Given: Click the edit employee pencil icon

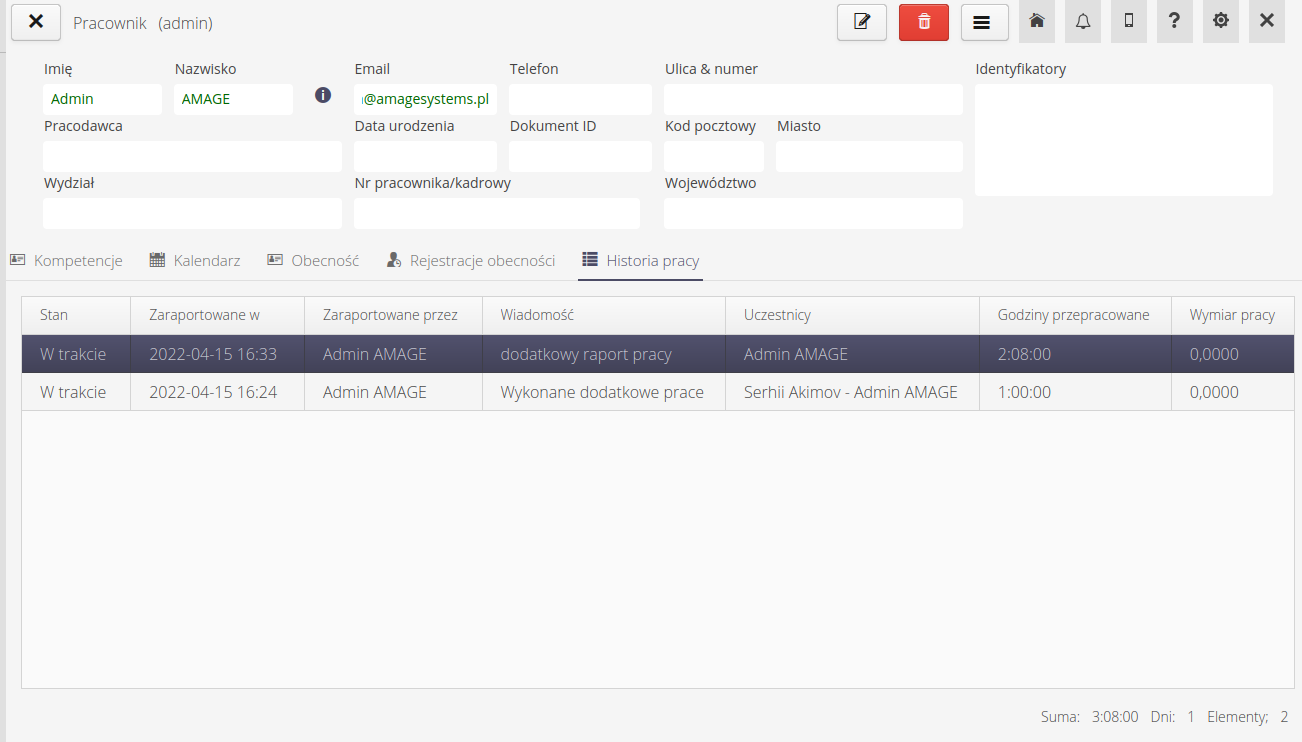Looking at the screenshot, I should click(861, 22).
